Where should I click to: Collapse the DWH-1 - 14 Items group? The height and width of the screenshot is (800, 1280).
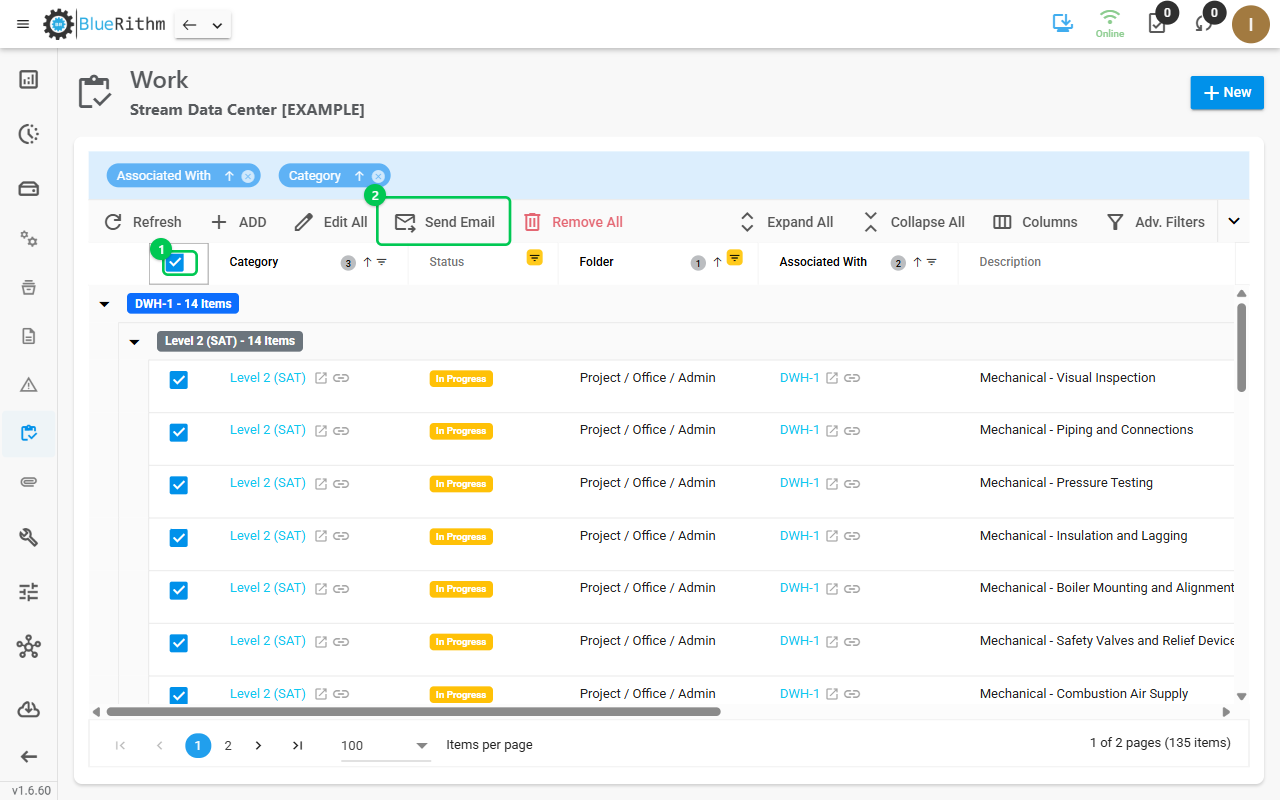tap(105, 304)
